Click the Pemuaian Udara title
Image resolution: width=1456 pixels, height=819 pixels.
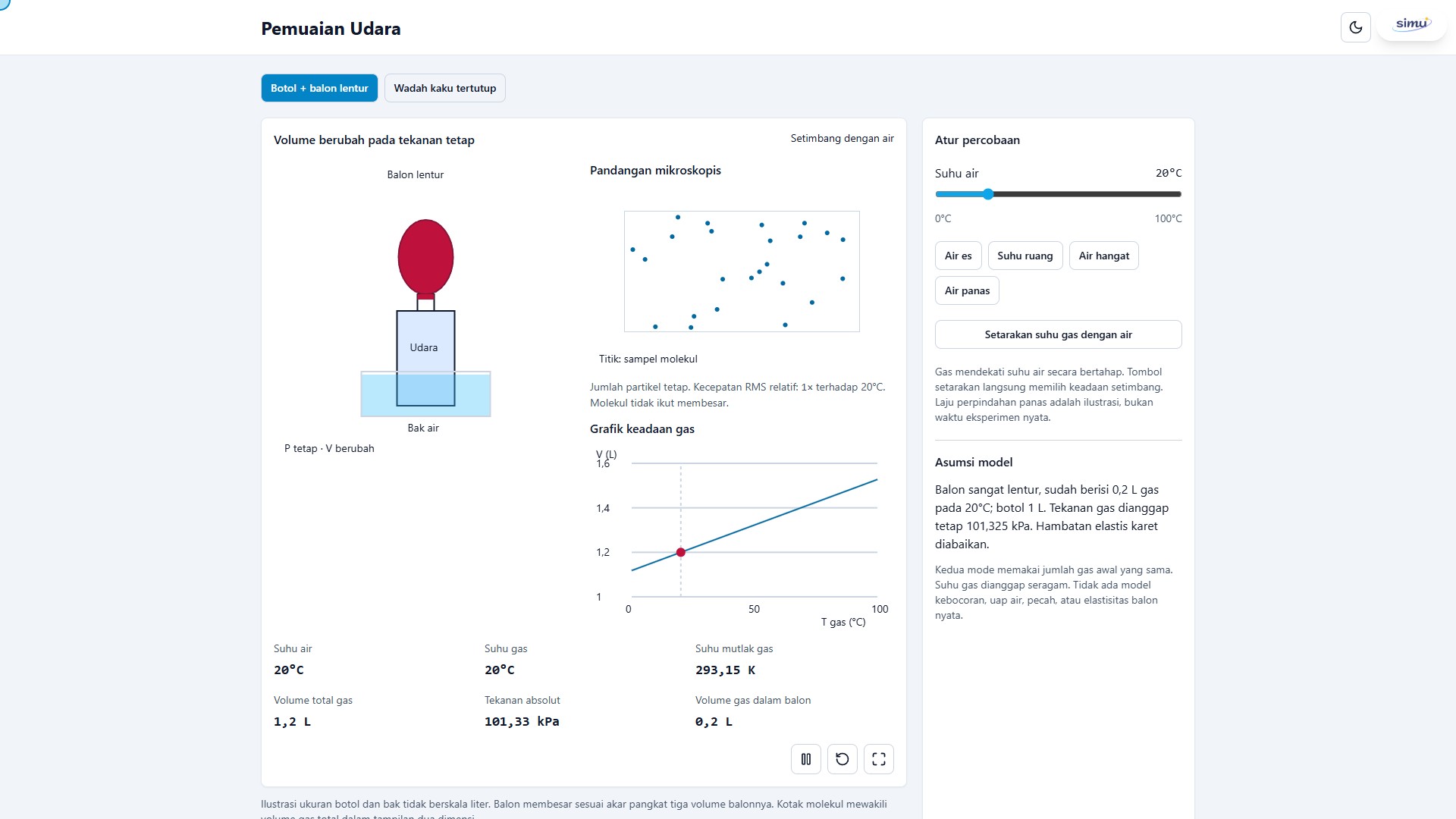(x=331, y=29)
